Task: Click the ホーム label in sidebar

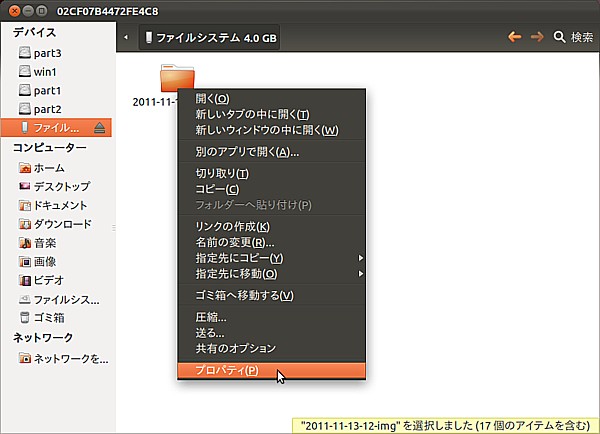Action: click(49, 168)
